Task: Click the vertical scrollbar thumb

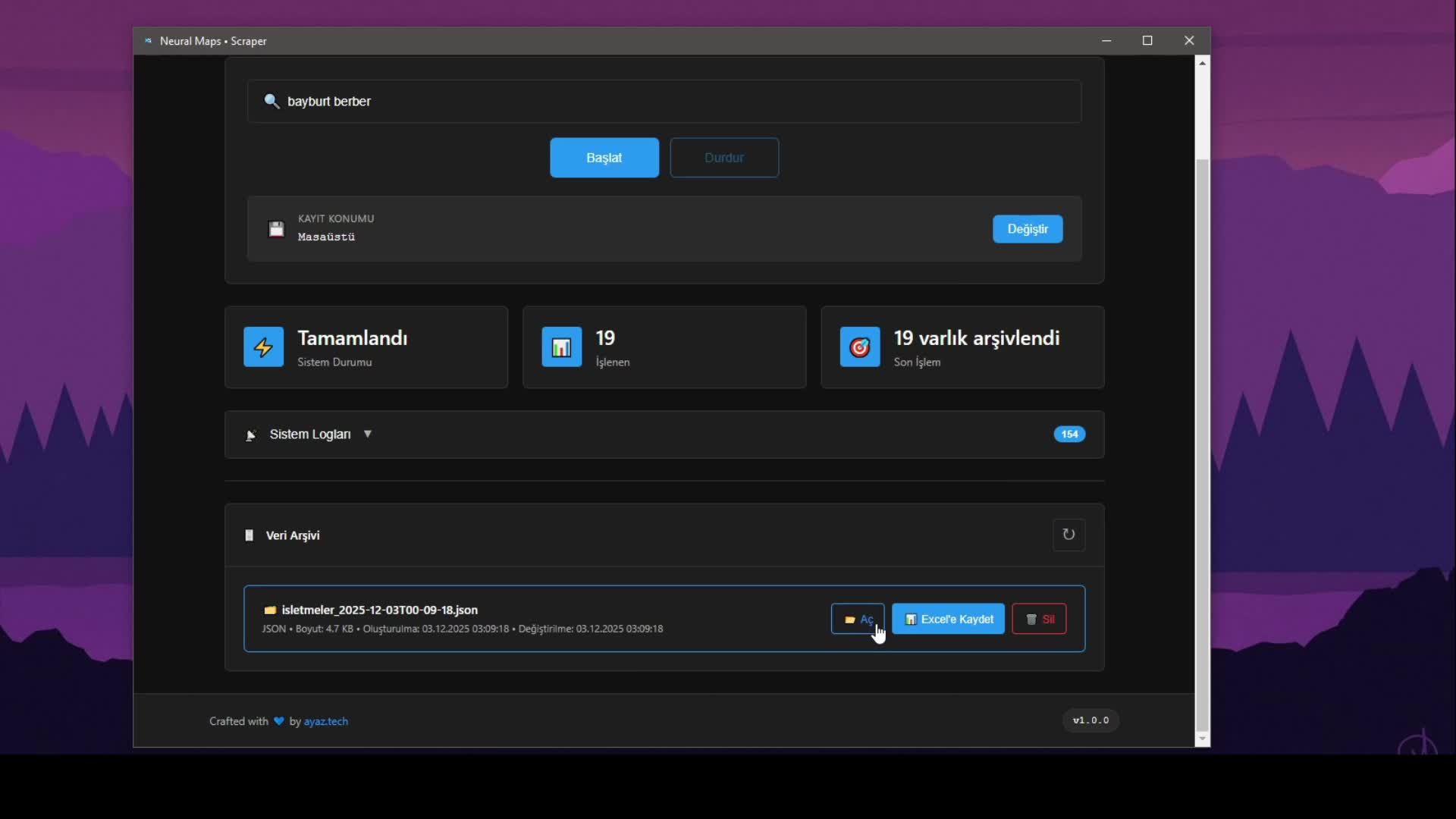Action: pyautogui.click(x=1202, y=444)
